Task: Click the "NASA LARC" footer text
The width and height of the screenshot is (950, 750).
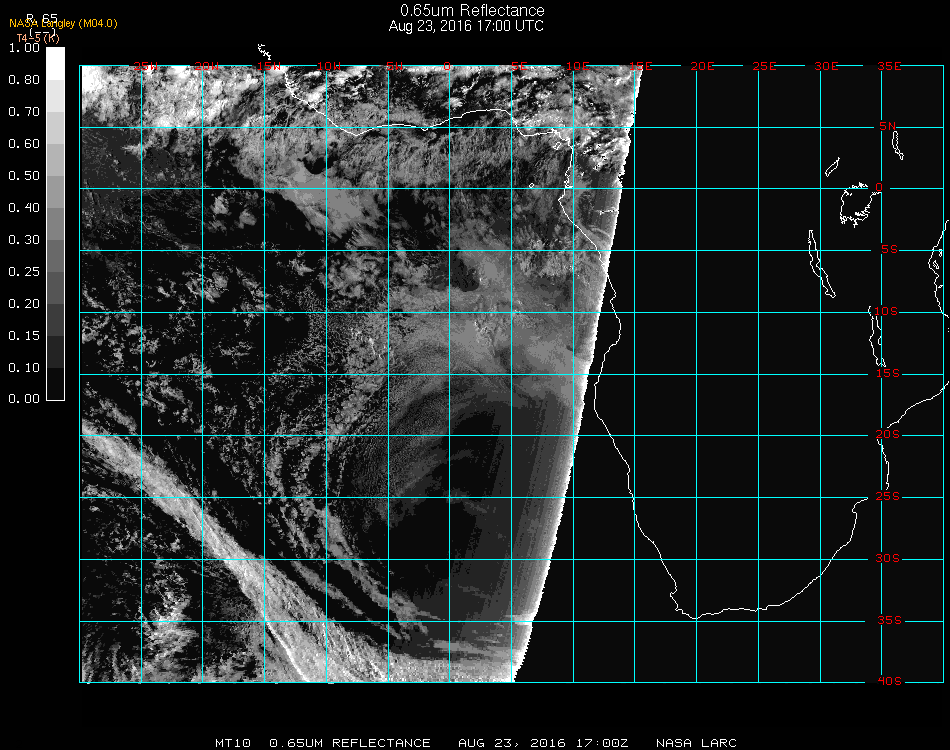Action: tap(696, 743)
